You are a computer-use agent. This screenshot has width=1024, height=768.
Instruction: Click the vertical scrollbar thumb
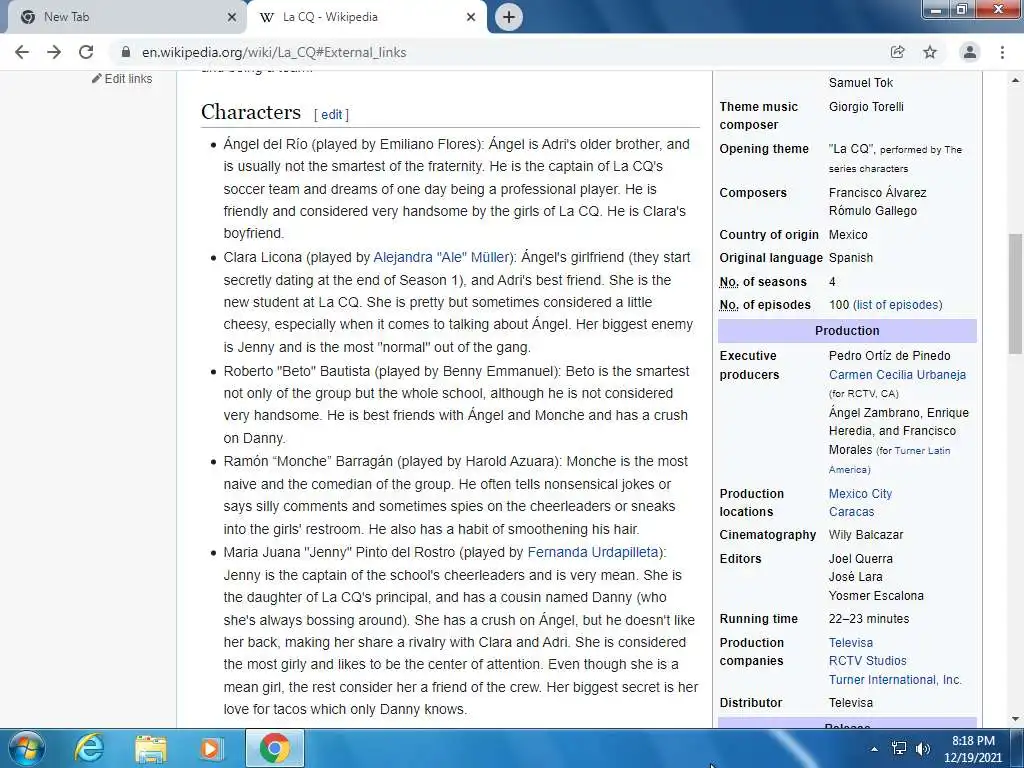click(x=1016, y=294)
